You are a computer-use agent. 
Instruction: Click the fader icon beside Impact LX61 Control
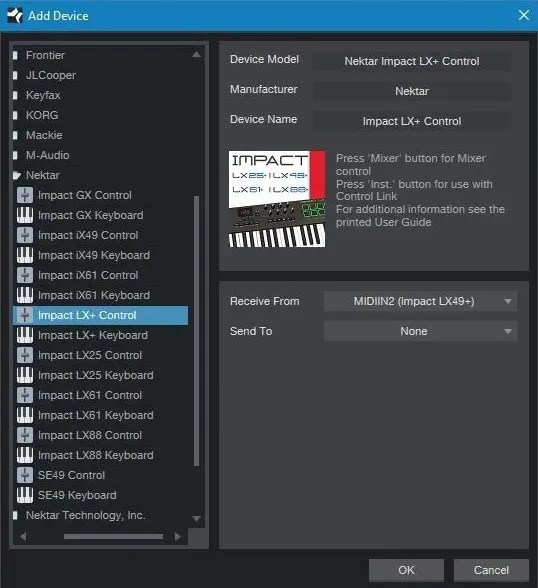point(25,395)
